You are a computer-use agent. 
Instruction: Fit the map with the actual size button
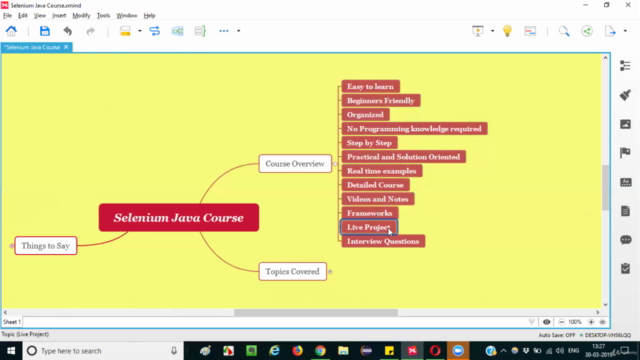[x=603, y=322]
